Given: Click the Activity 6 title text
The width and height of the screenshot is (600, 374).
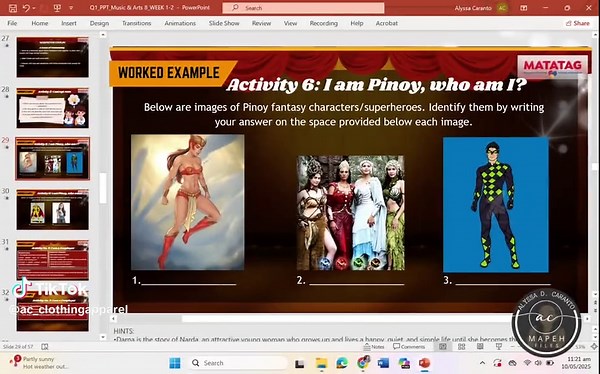Looking at the screenshot, I should (377, 85).
